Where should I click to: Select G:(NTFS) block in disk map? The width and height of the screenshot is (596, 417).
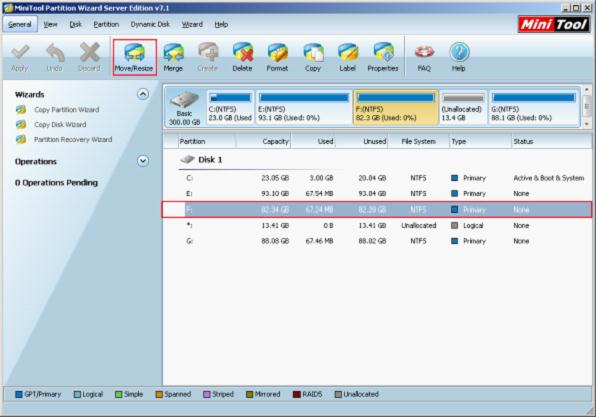point(533,107)
